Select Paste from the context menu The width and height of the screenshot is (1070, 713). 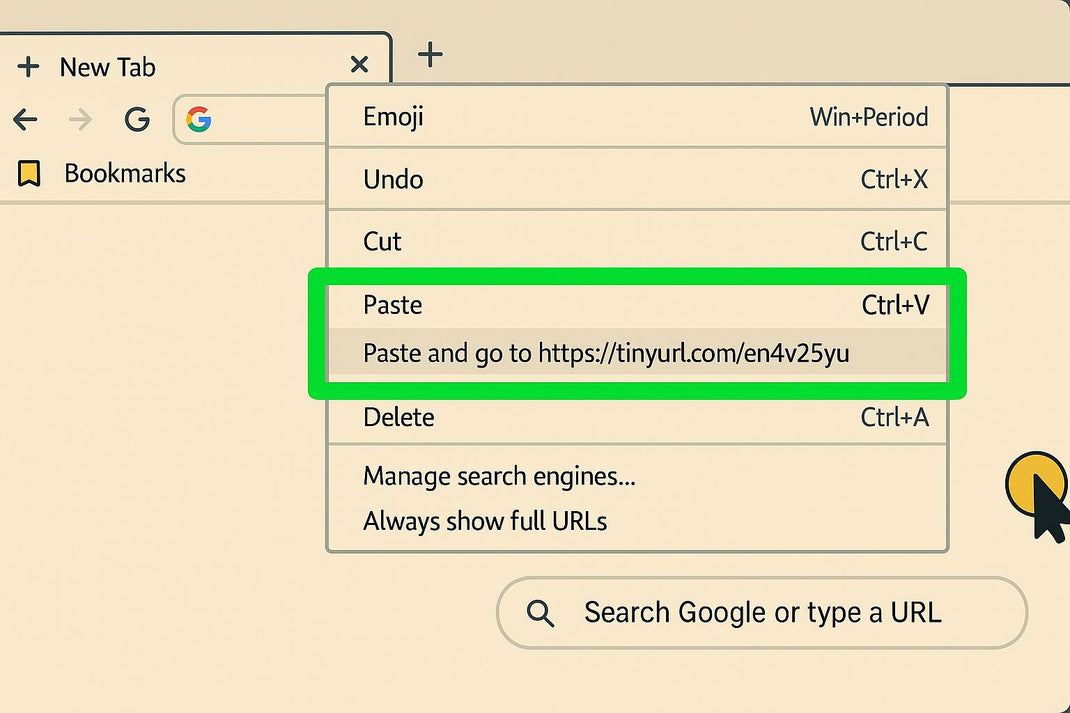(x=392, y=305)
